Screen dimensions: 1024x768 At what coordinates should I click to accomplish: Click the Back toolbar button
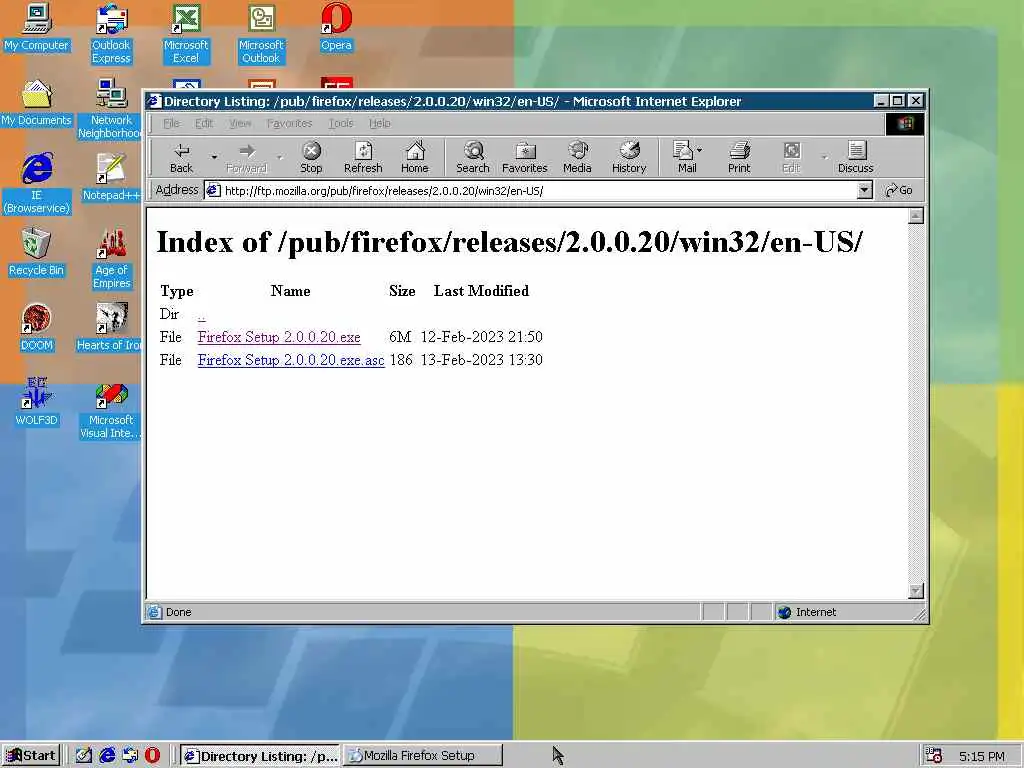tap(181, 157)
